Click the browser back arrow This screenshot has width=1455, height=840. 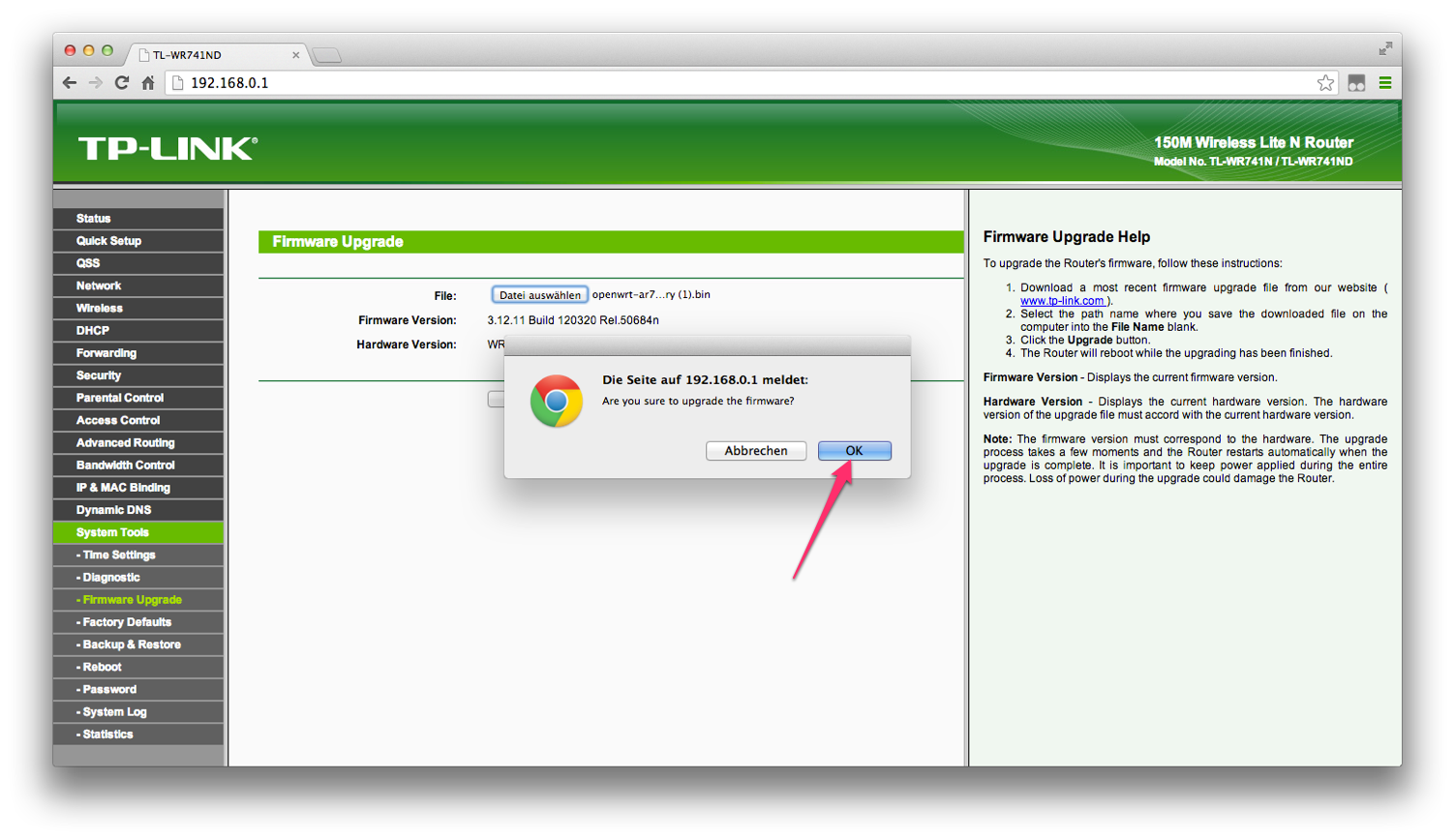pyautogui.click(x=70, y=83)
